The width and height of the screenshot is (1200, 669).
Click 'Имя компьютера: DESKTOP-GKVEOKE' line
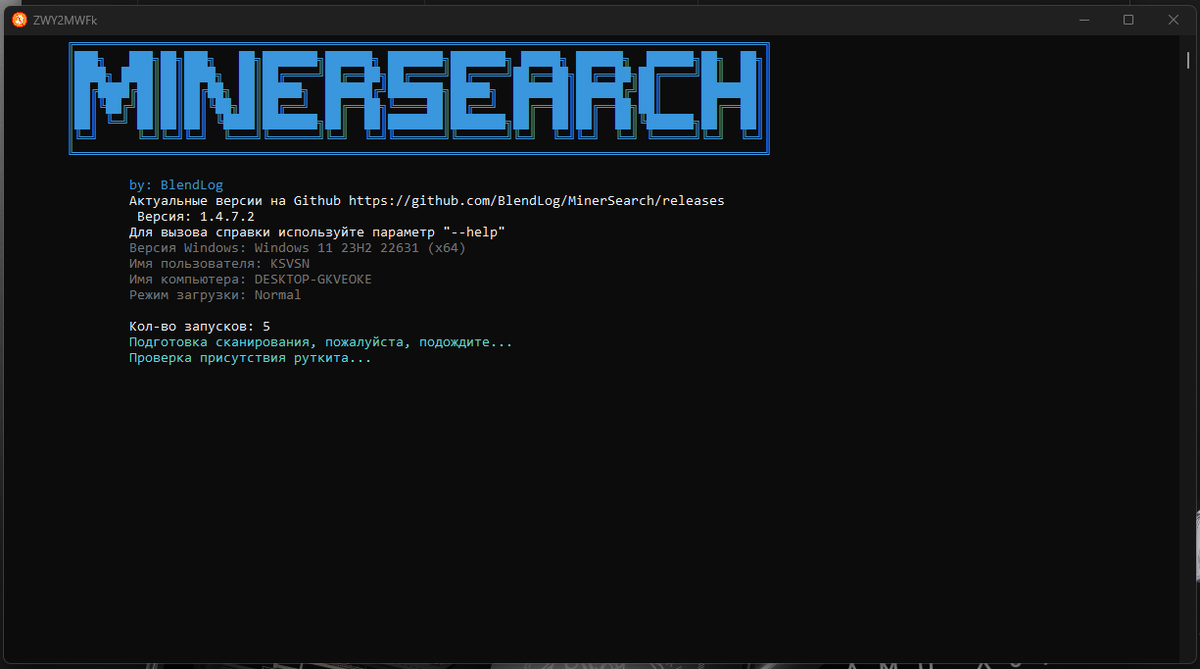coord(250,279)
